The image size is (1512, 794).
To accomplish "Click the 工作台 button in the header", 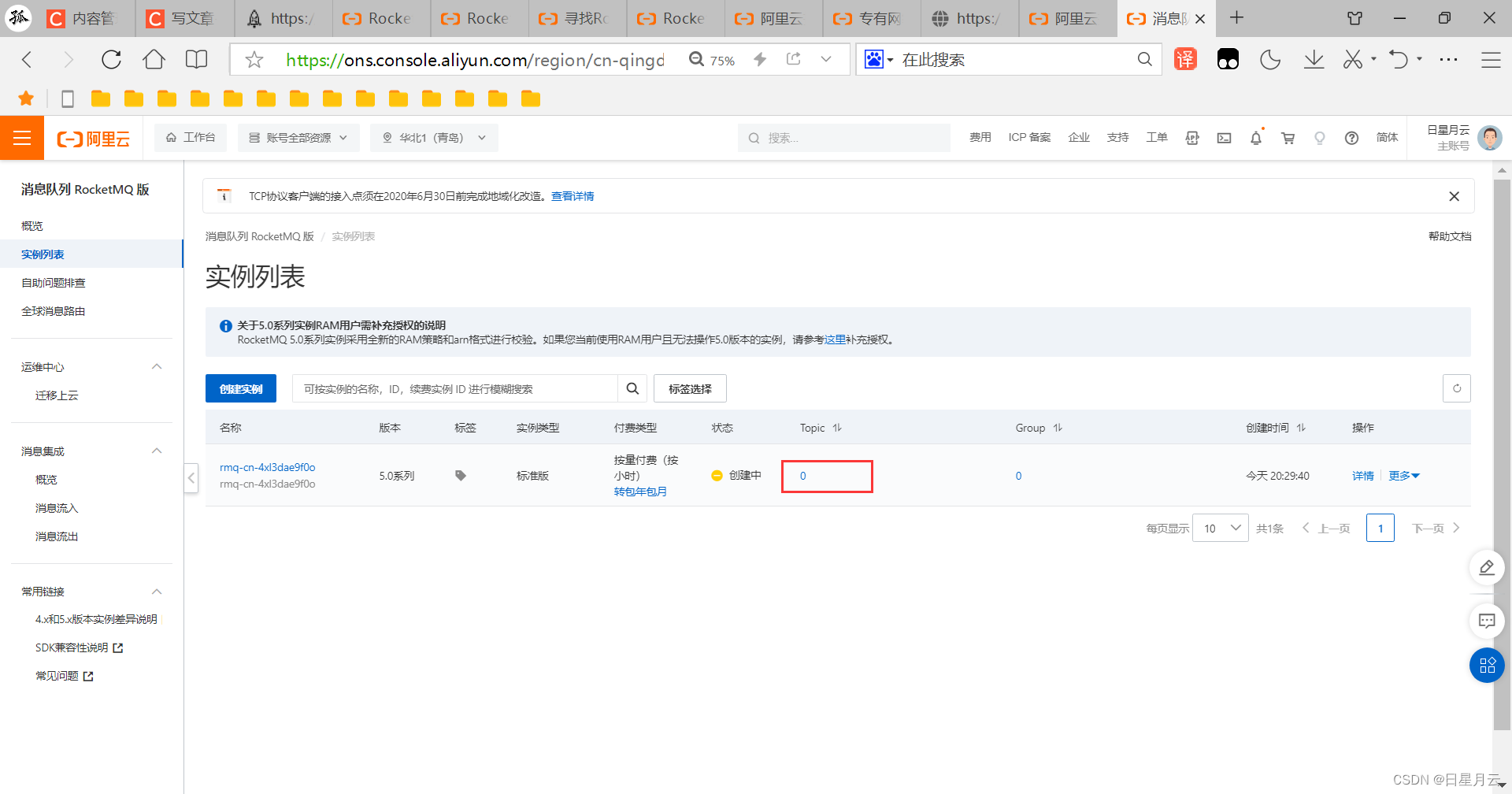I will pyautogui.click(x=191, y=138).
